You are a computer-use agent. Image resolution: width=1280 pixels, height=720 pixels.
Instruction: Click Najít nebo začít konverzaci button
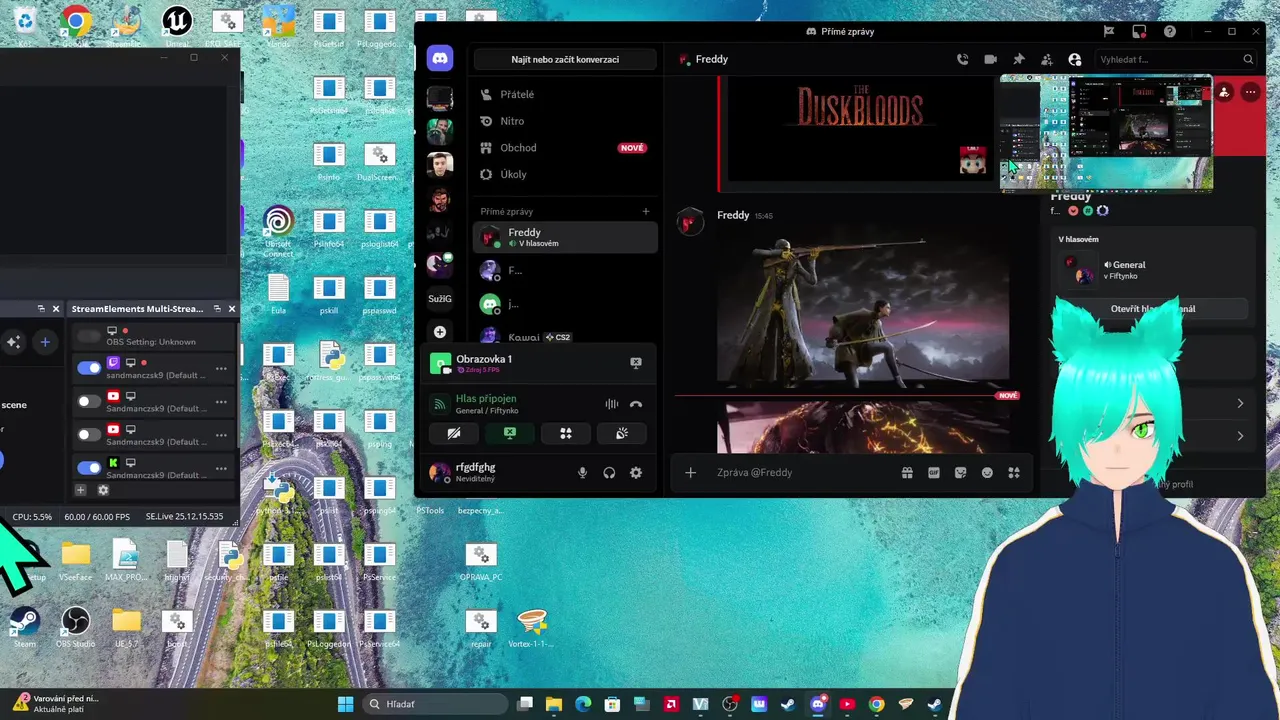click(x=565, y=59)
